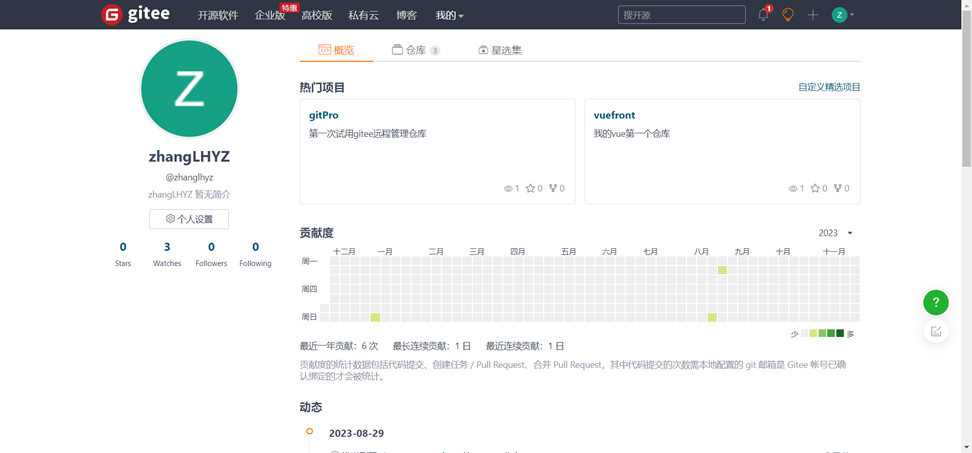Viewport: 972px width, 453px height.
Task: Click the Gitee logo
Action: click(x=135, y=14)
